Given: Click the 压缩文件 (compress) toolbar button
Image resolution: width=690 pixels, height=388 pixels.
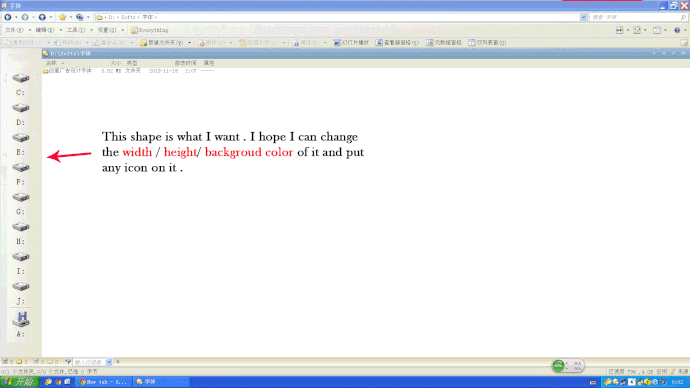Looking at the screenshot, I should pyautogui.click(x=258, y=43).
